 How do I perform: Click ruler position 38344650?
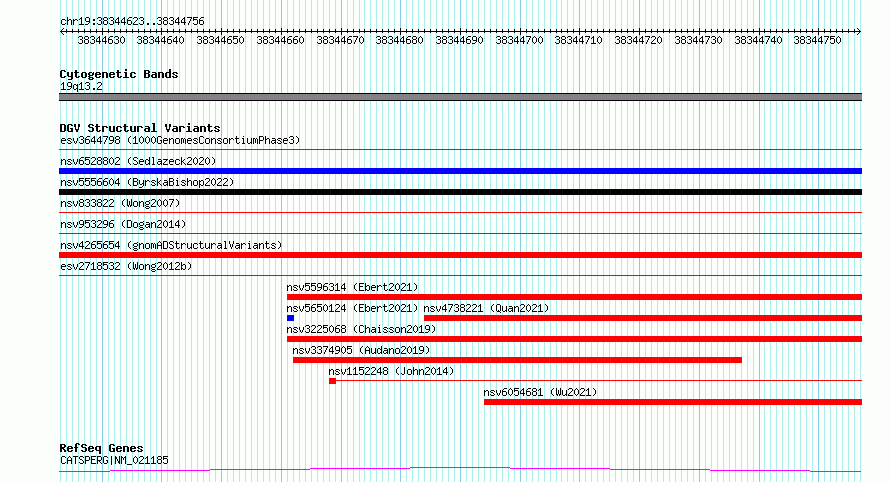pyautogui.click(x=220, y=40)
